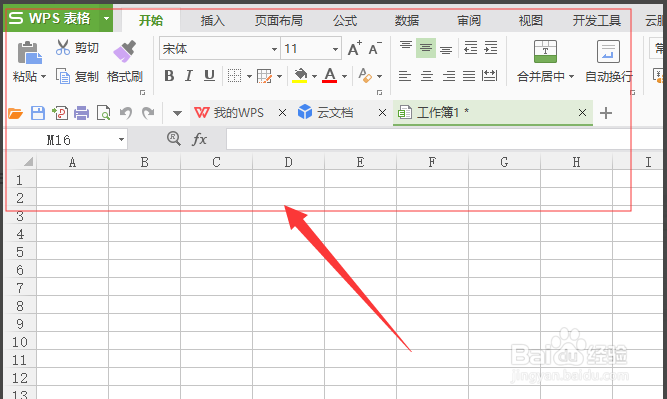Click the fx insert function icon
The height and width of the screenshot is (399, 667).
coord(200,139)
